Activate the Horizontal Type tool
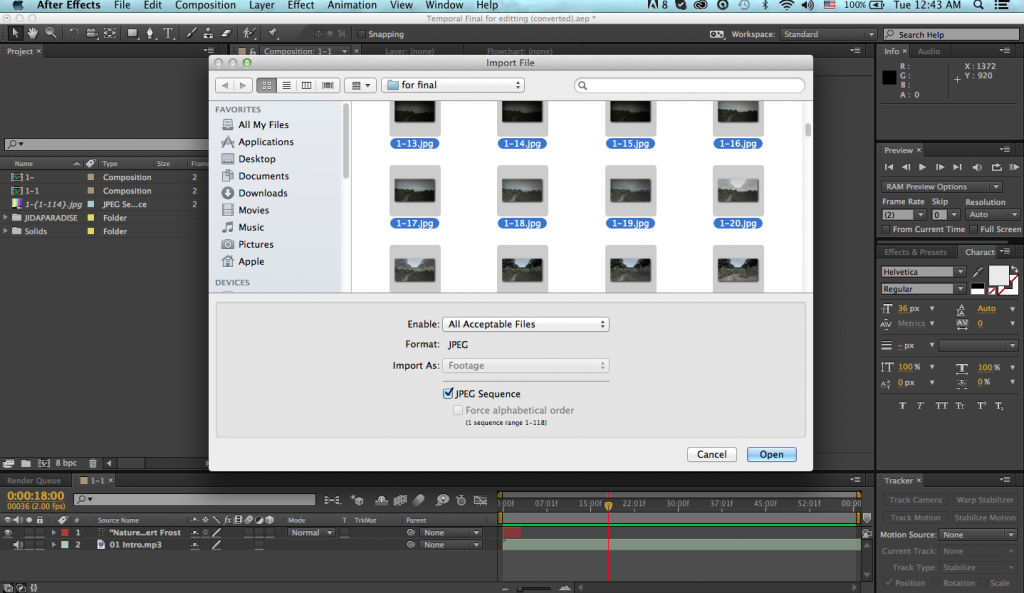The image size is (1024, 593). (x=168, y=32)
